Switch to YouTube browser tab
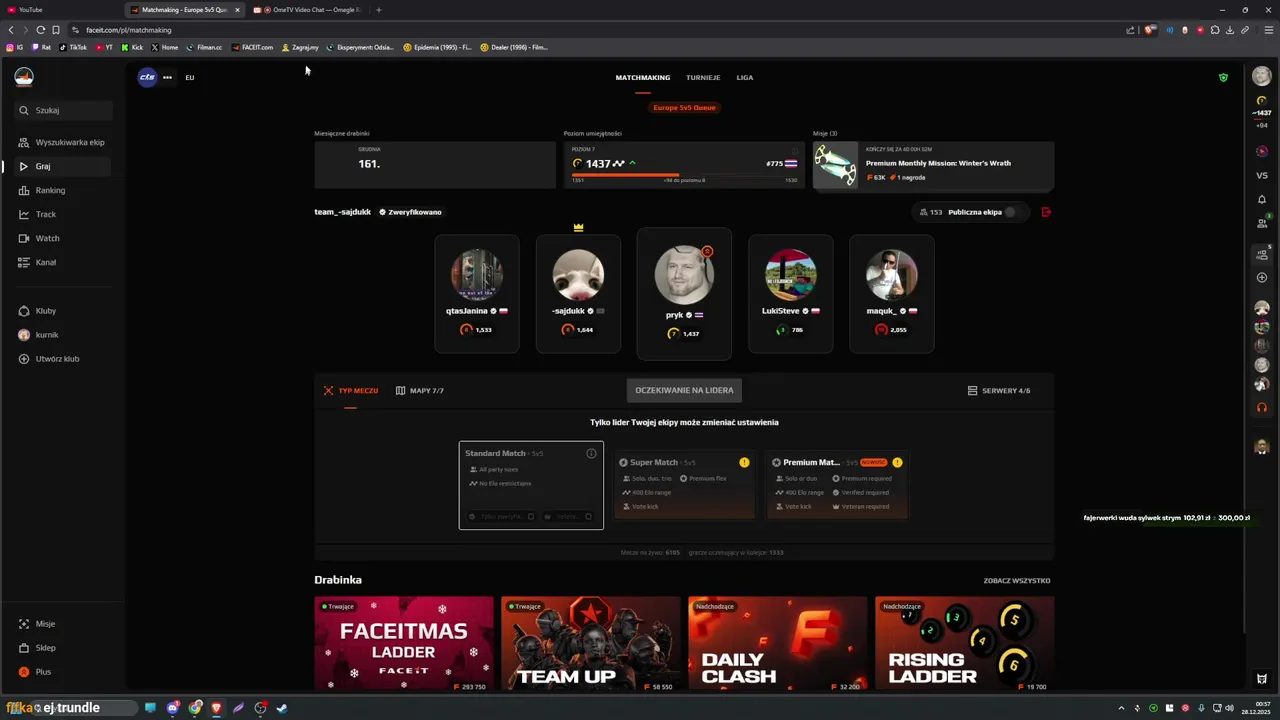The image size is (1280, 720). coord(60,10)
